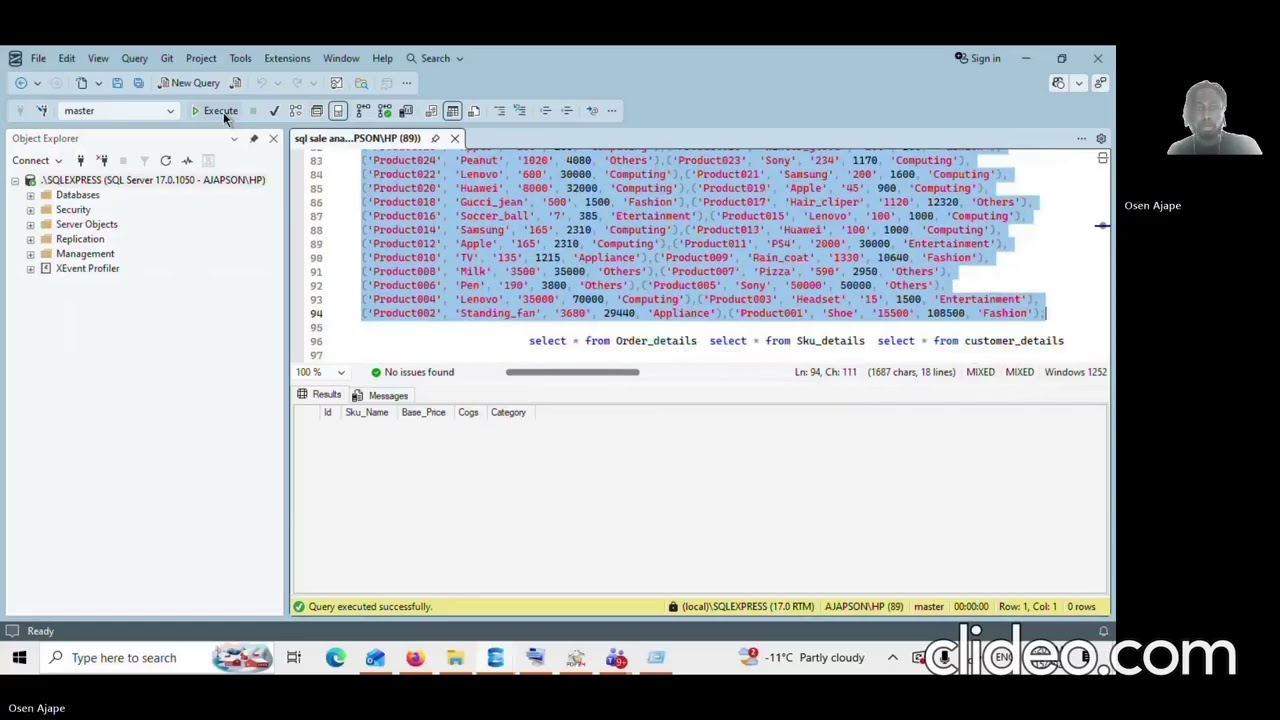Expand the Security tree node
This screenshot has width=1280, height=720.
pyautogui.click(x=30, y=210)
